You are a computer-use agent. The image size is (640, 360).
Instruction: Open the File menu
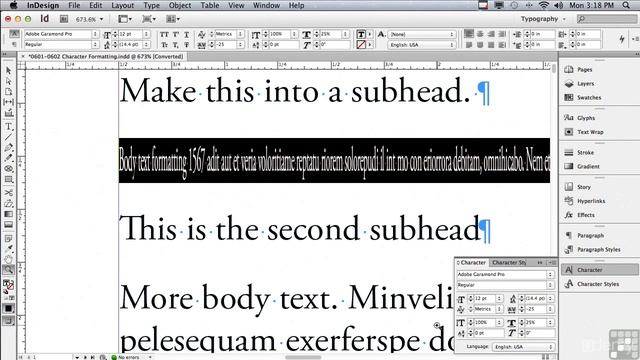pos(74,5)
